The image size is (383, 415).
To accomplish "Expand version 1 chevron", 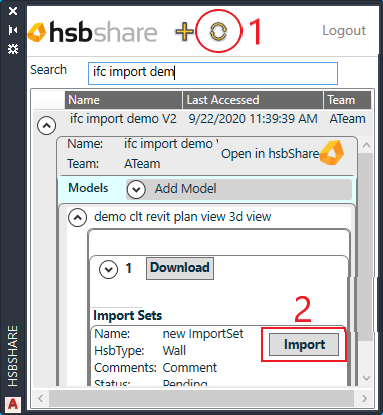I will 108,269.
